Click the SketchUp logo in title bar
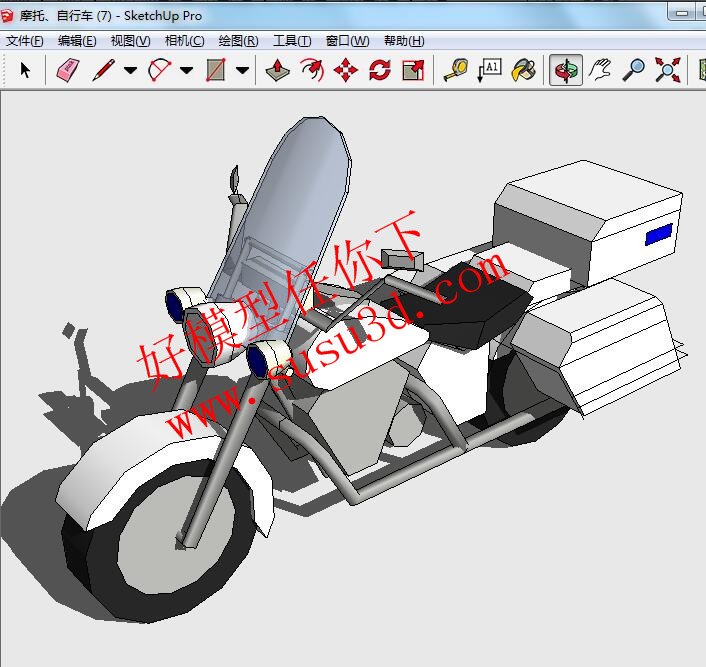 [x=7, y=17]
